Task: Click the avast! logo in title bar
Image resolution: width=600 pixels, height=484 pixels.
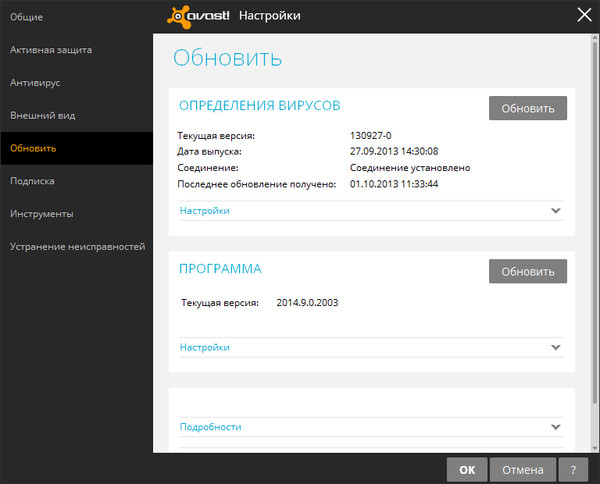Action: (198, 15)
